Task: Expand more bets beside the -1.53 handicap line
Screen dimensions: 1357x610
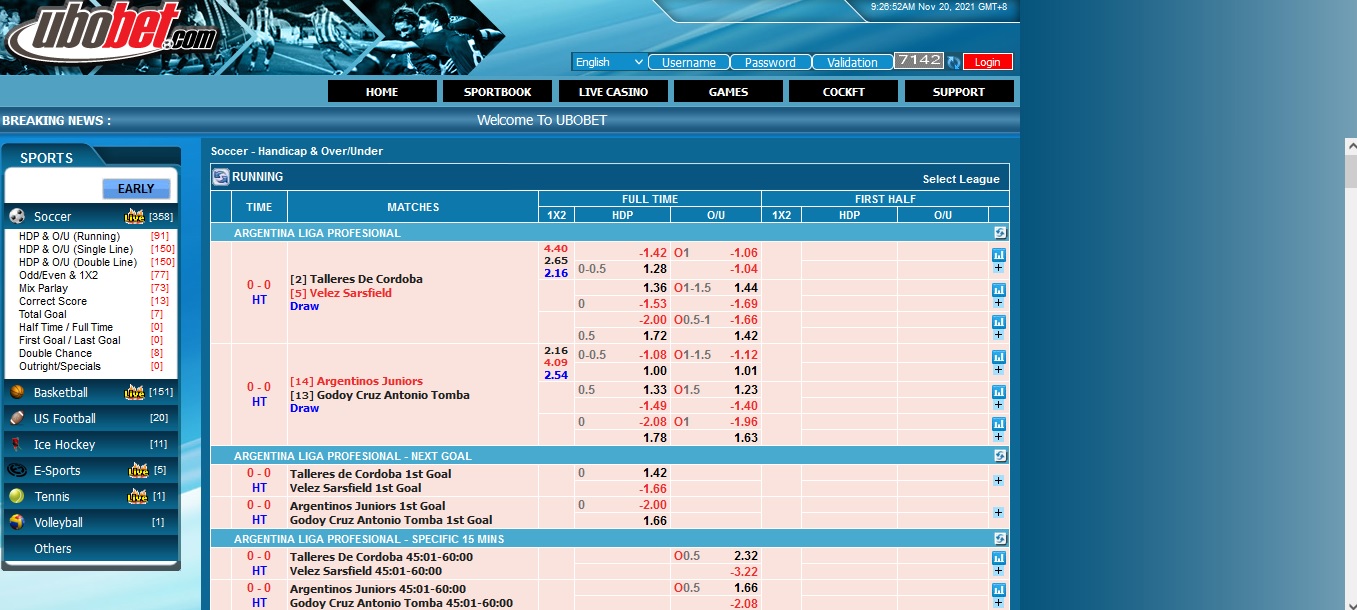Action: pos(998,303)
